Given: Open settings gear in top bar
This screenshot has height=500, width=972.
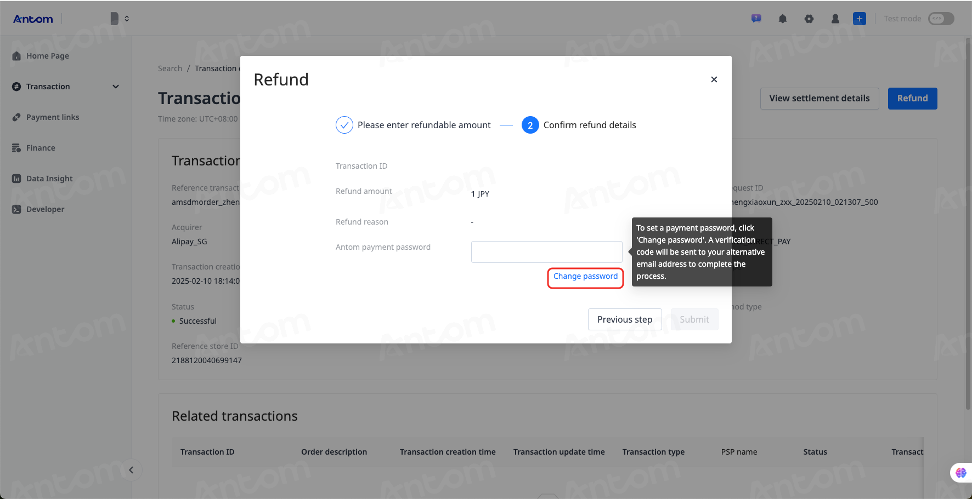Looking at the screenshot, I should (809, 19).
